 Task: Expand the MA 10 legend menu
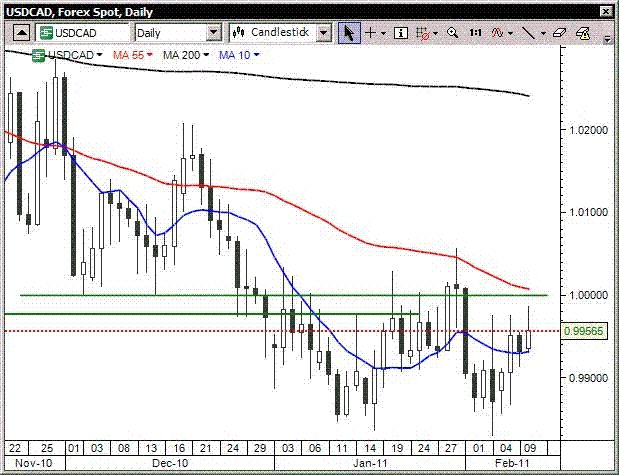(x=256, y=54)
